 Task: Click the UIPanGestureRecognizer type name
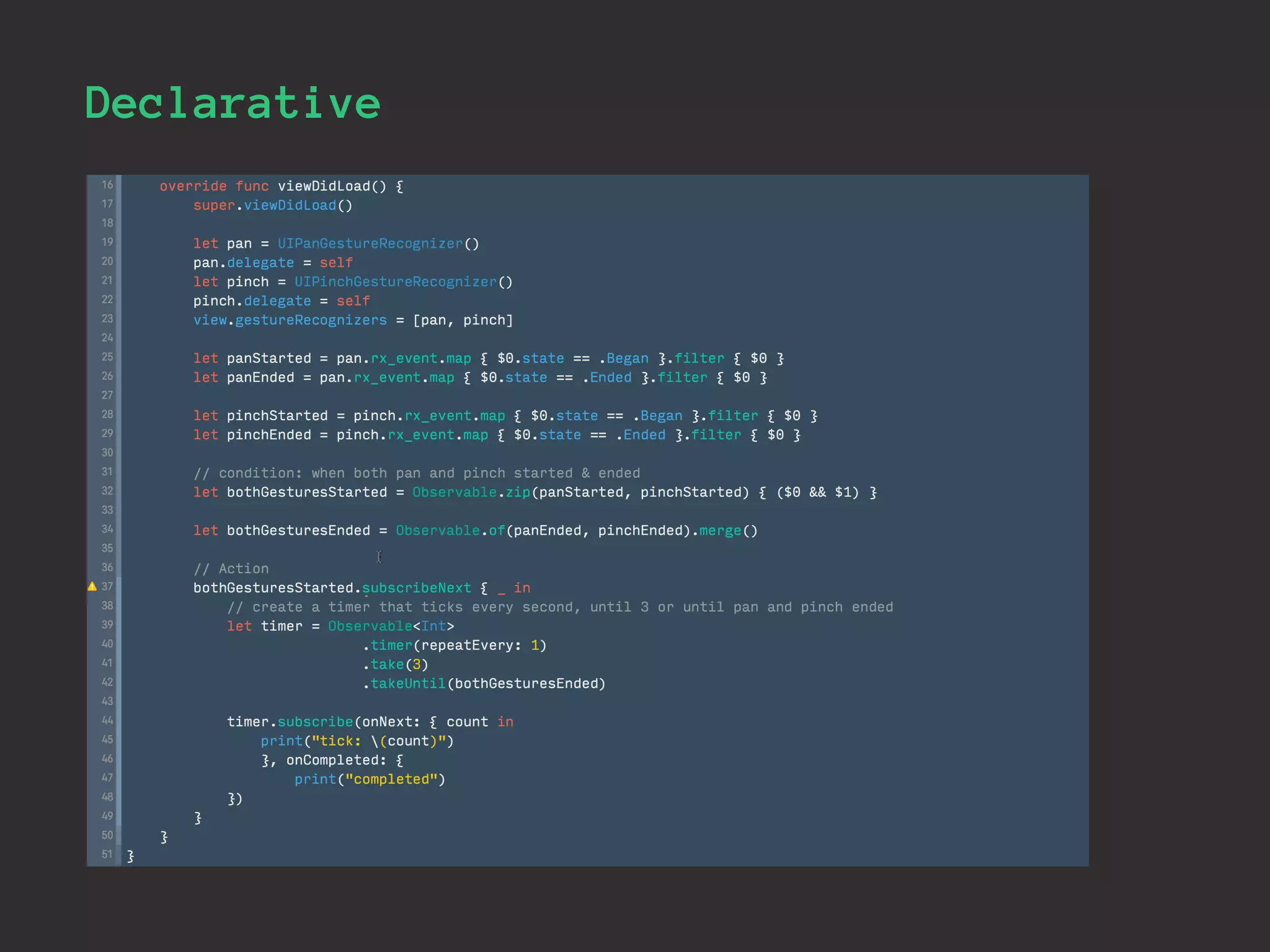click(370, 244)
